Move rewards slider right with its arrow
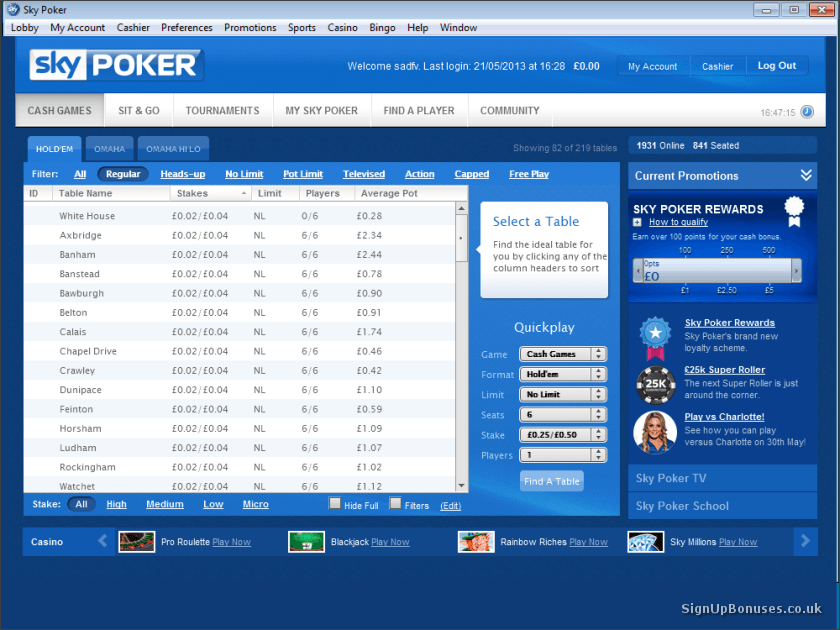Image resolution: width=840 pixels, height=630 pixels. (796, 271)
